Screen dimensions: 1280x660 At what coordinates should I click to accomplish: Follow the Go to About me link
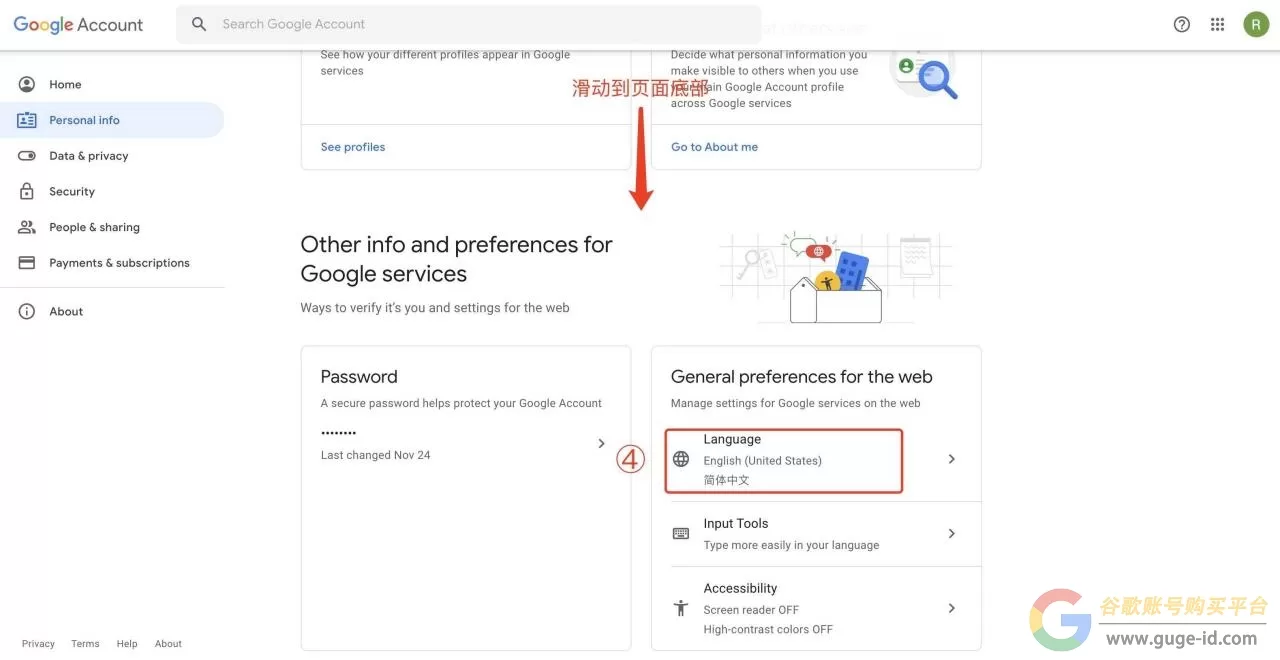pyautogui.click(x=714, y=147)
